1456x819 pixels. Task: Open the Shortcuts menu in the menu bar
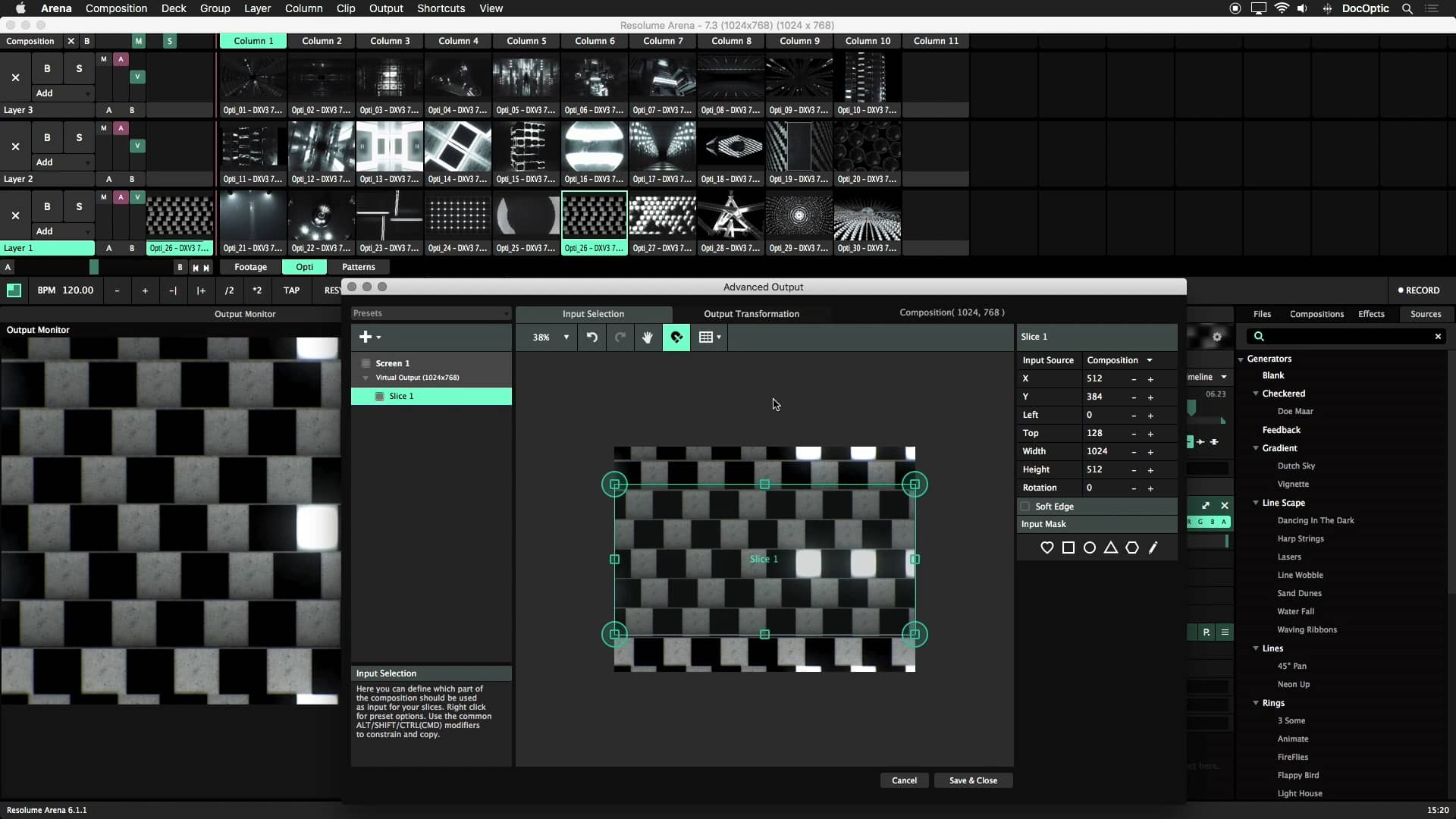[x=441, y=8]
